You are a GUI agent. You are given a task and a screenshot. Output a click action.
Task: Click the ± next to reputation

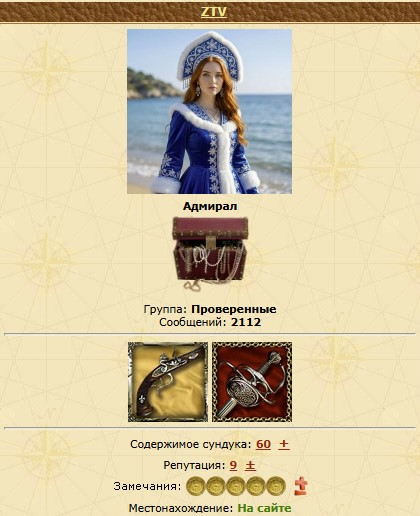(250, 466)
